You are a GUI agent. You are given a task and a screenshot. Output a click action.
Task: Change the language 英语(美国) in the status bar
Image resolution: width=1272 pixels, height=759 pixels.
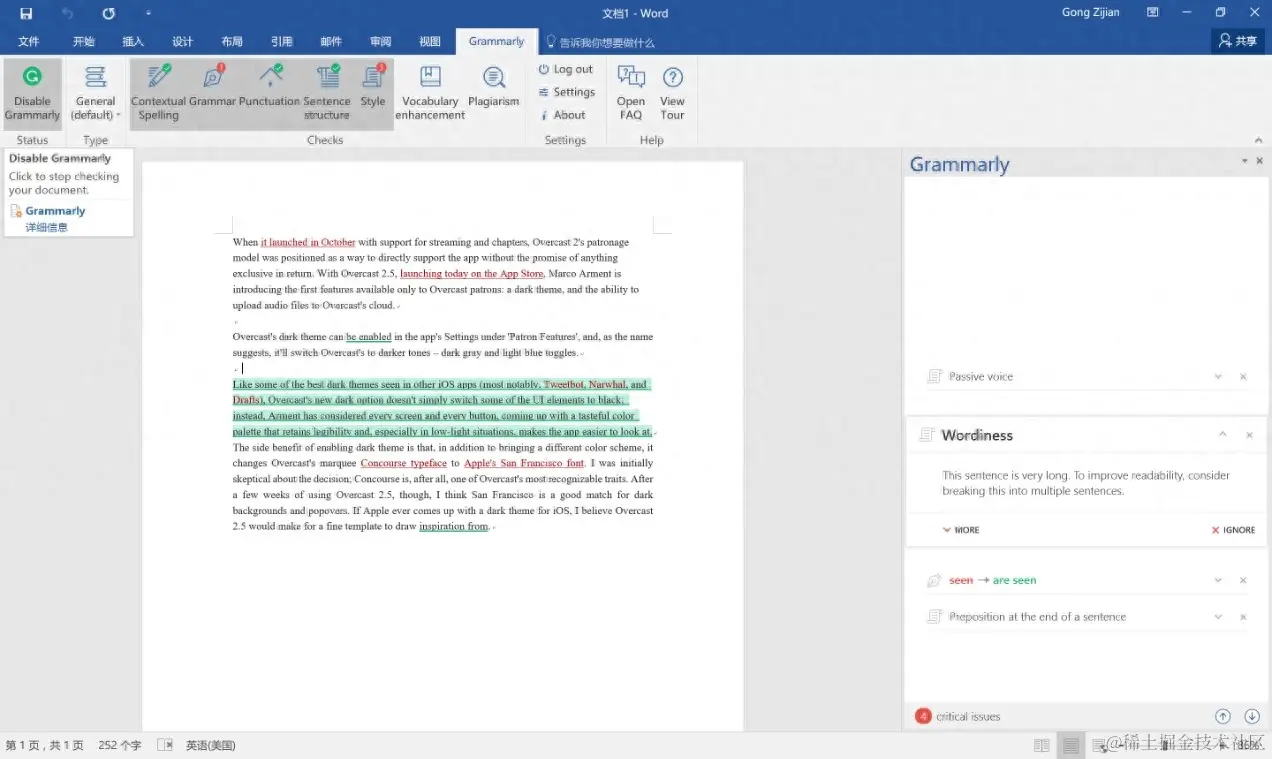pyautogui.click(x=210, y=745)
